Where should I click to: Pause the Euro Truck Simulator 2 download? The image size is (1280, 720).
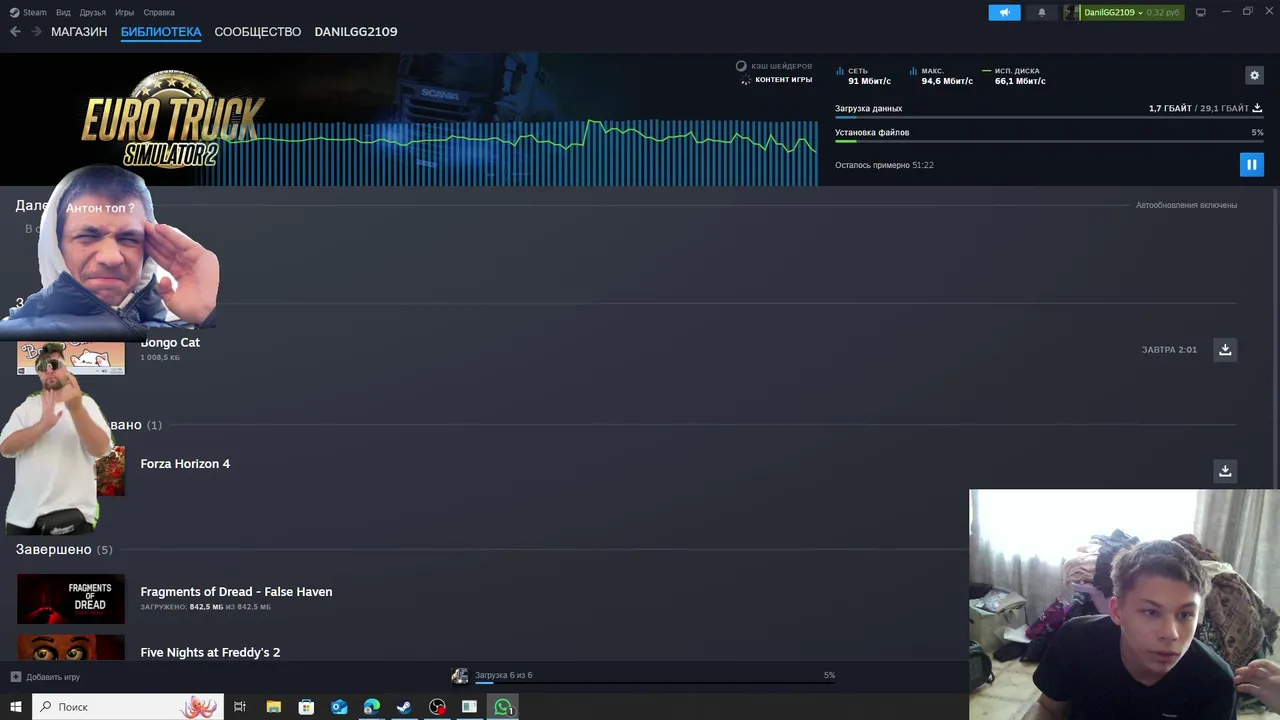[x=1251, y=165]
